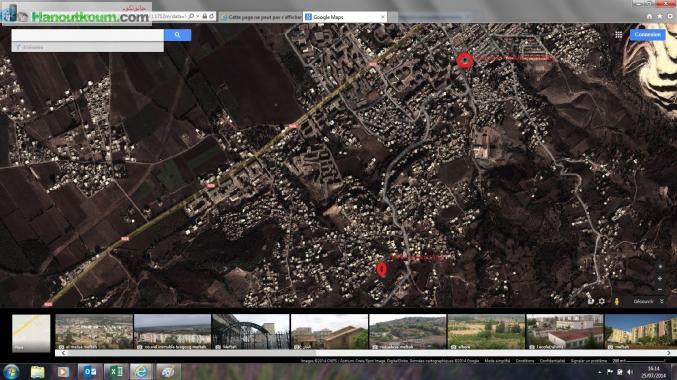Screen dimensions: 677x380
Task: Click the Itinéraire link below search box
Action: 33,47
